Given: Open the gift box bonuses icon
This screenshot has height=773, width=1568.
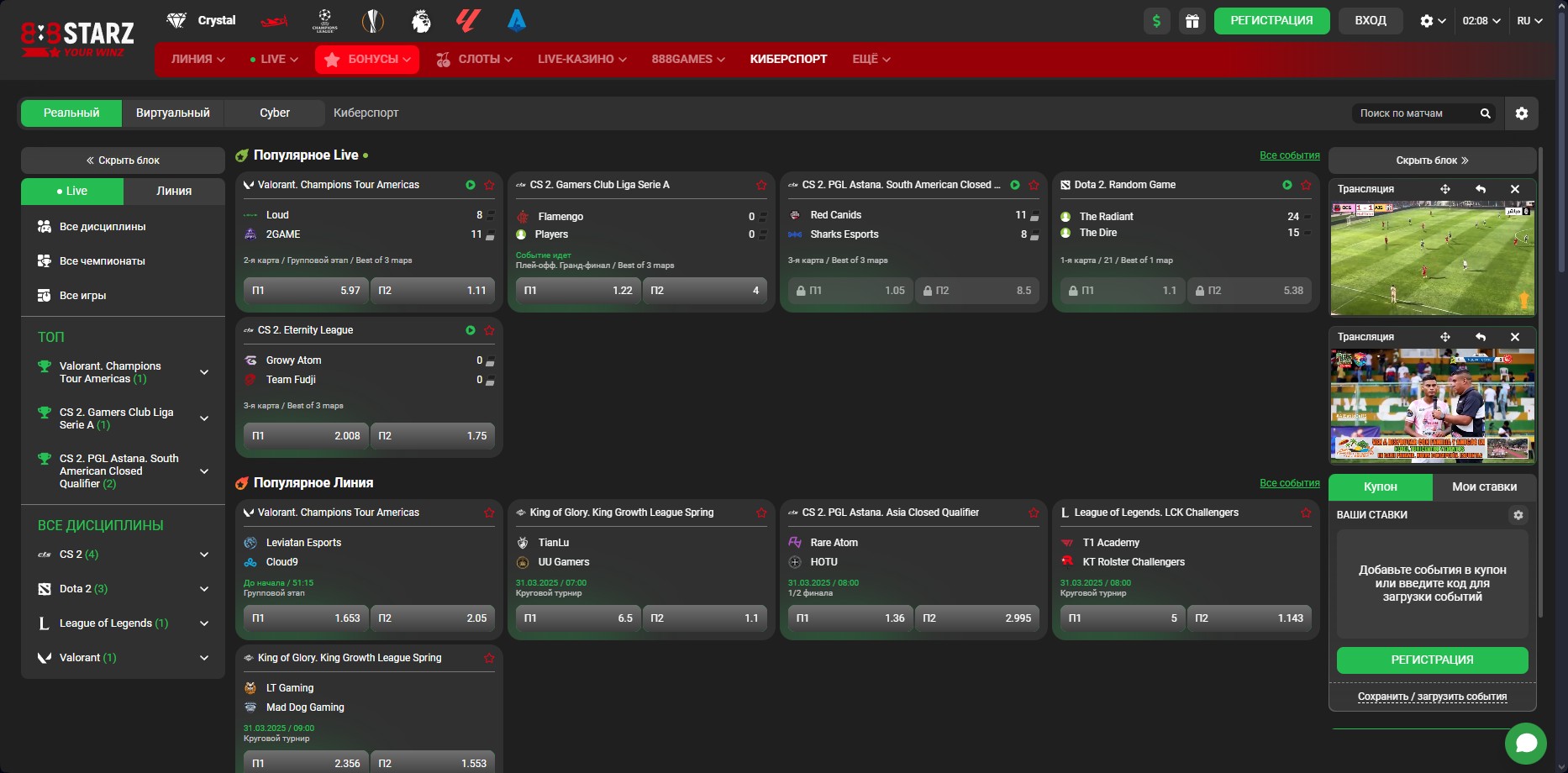Looking at the screenshot, I should pos(1192,21).
